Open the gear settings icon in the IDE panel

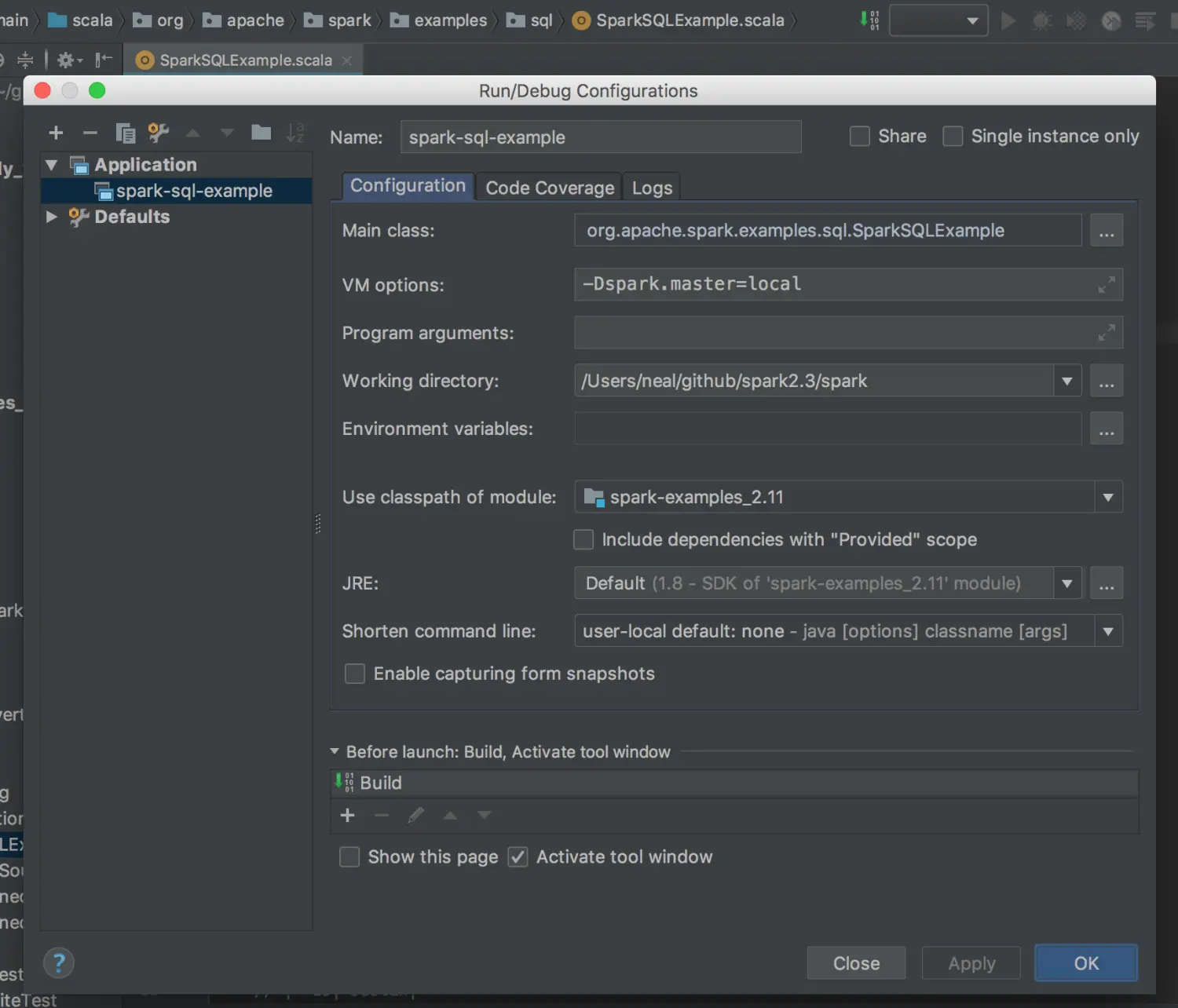tap(67, 60)
